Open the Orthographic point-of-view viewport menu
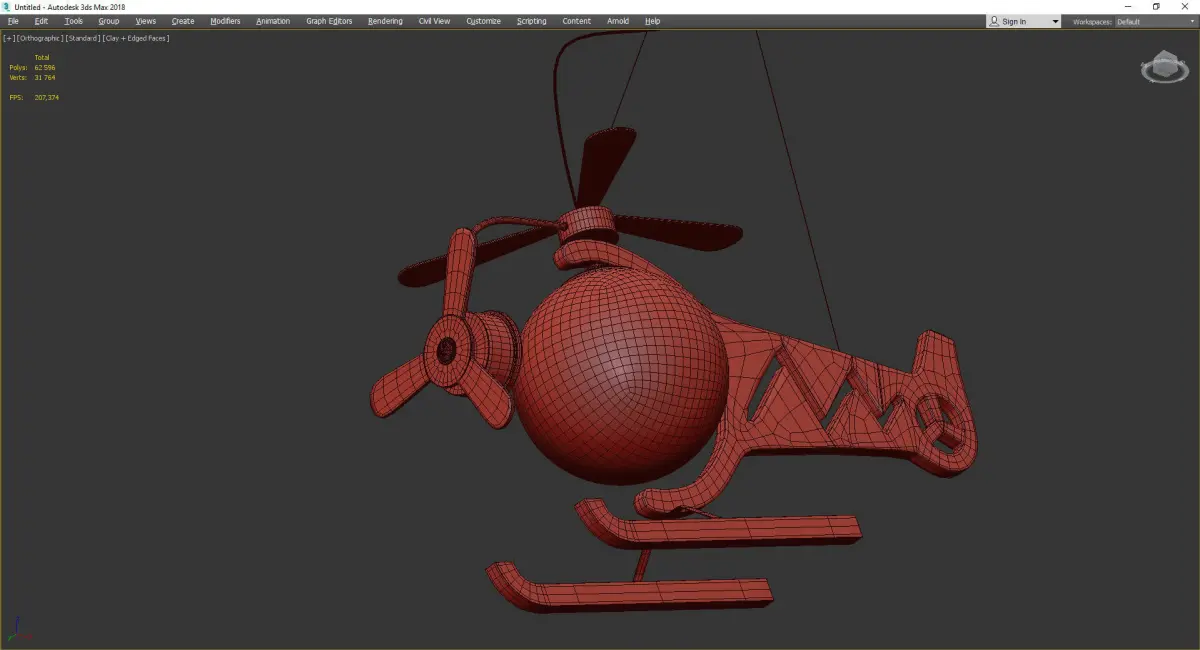The image size is (1200, 650). coord(40,38)
